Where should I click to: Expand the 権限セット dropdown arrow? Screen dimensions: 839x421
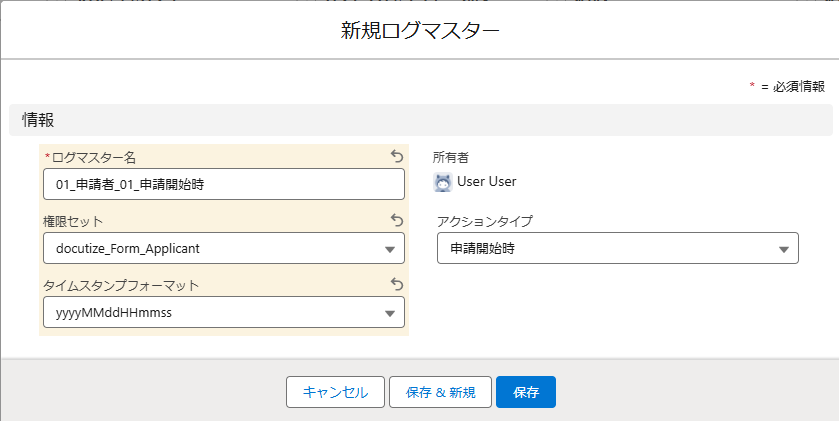(x=390, y=249)
